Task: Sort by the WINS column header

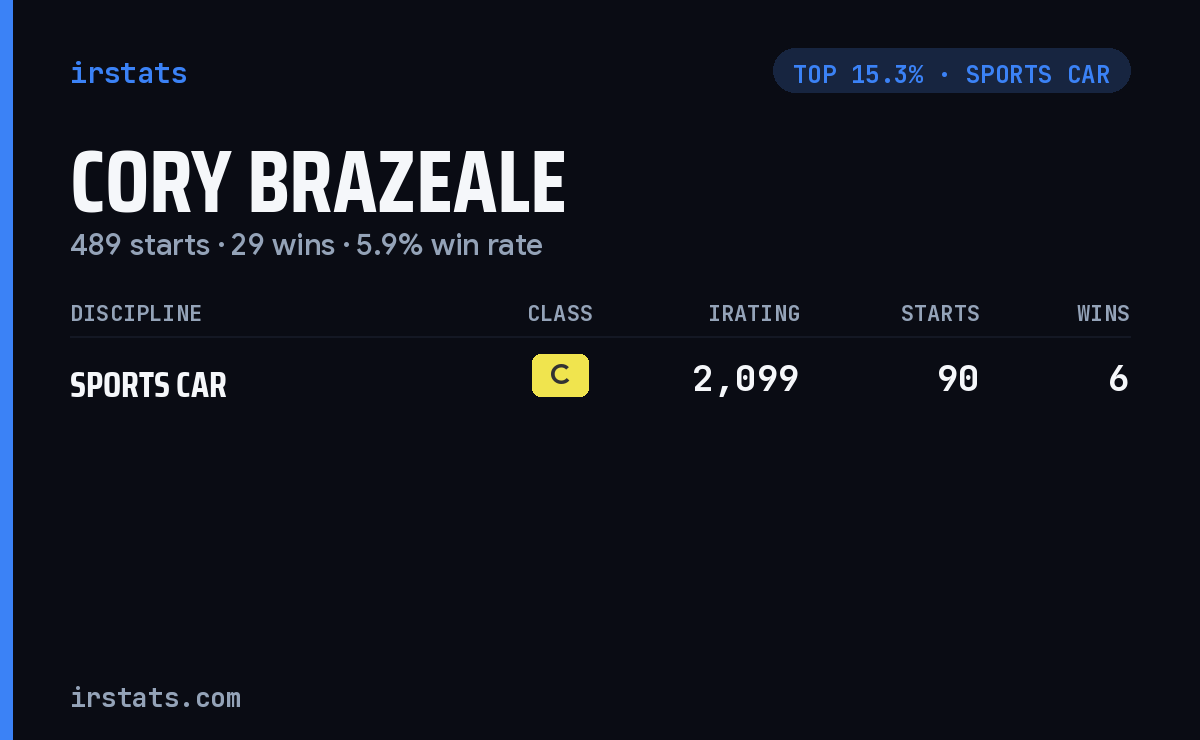Action: [1103, 313]
